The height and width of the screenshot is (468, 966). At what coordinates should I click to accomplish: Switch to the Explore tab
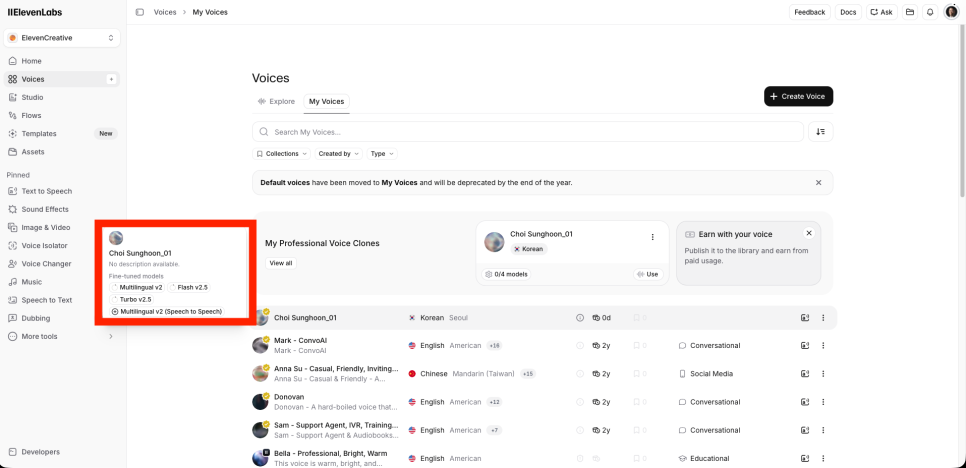coord(276,102)
